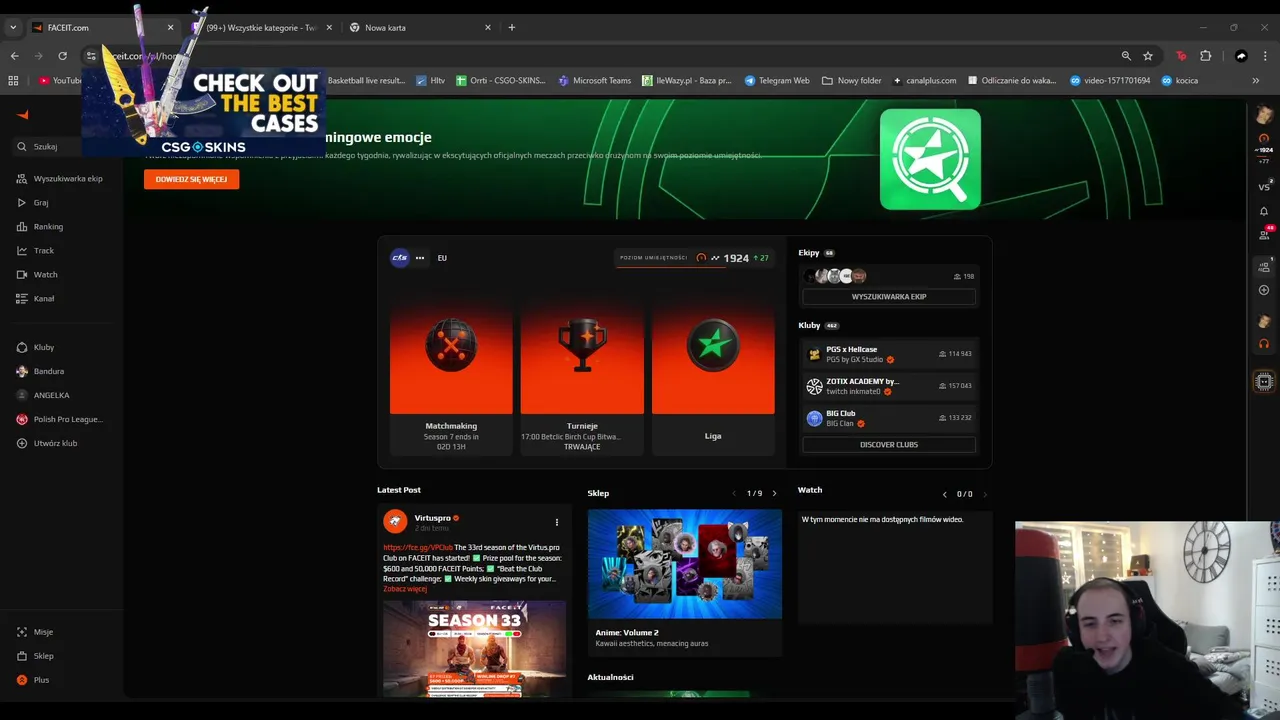The width and height of the screenshot is (1280, 720).
Task: Click Utwórz klub plus icon
Action: click(22, 443)
